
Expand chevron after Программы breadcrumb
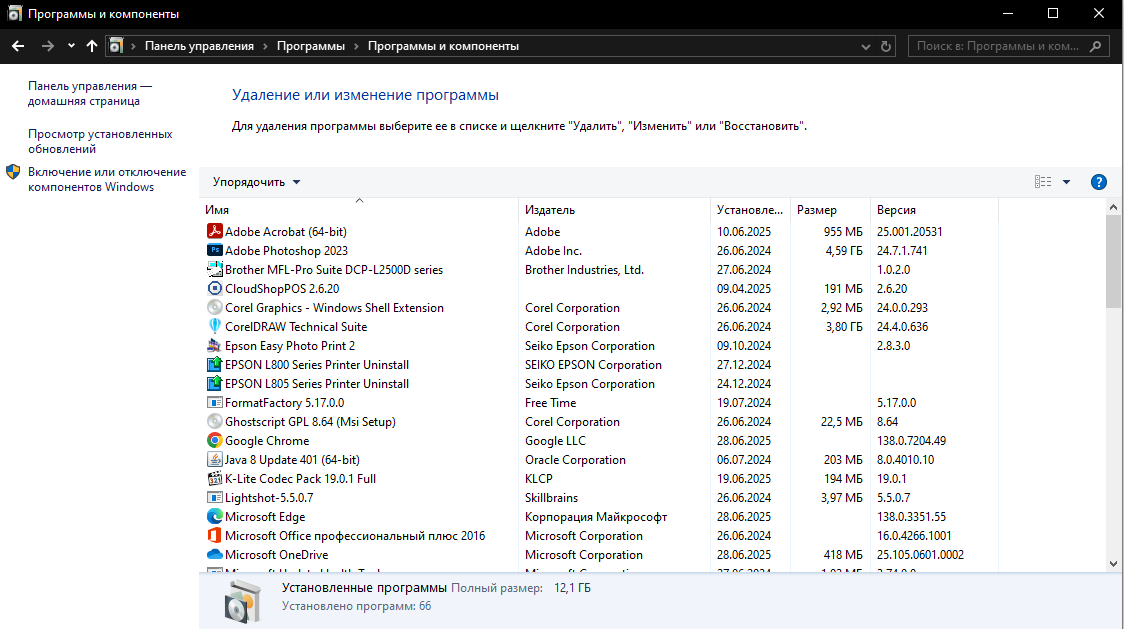click(356, 46)
